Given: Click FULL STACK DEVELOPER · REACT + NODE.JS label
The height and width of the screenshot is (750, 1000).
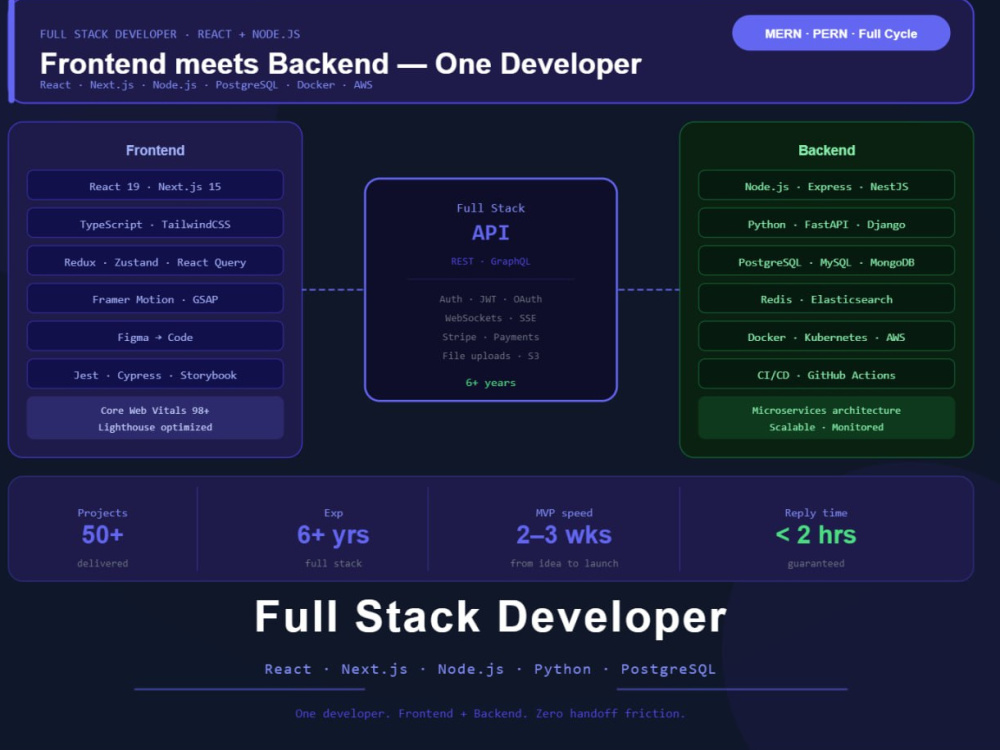Looking at the screenshot, I should click(170, 34).
